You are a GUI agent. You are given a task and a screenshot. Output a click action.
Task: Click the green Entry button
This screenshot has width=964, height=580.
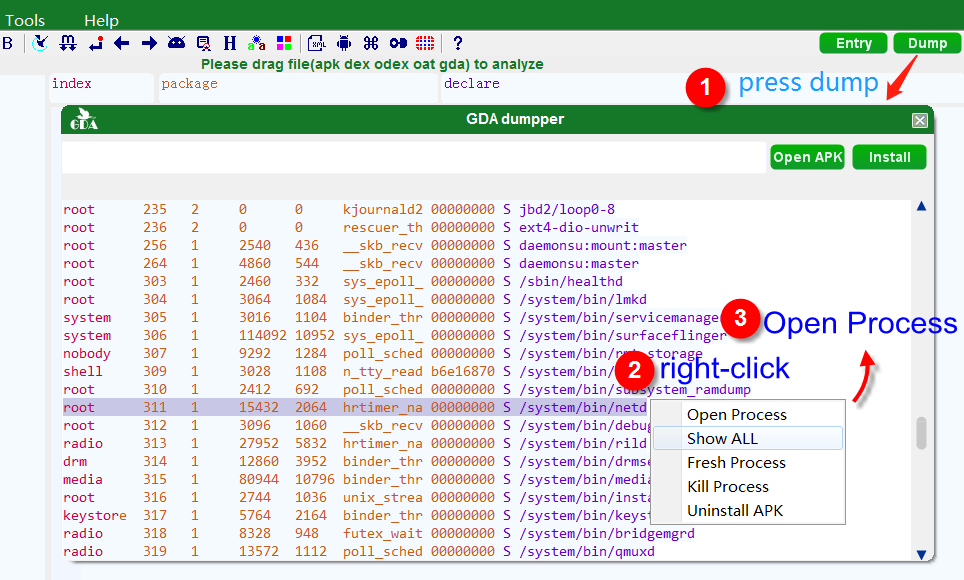click(x=853, y=43)
